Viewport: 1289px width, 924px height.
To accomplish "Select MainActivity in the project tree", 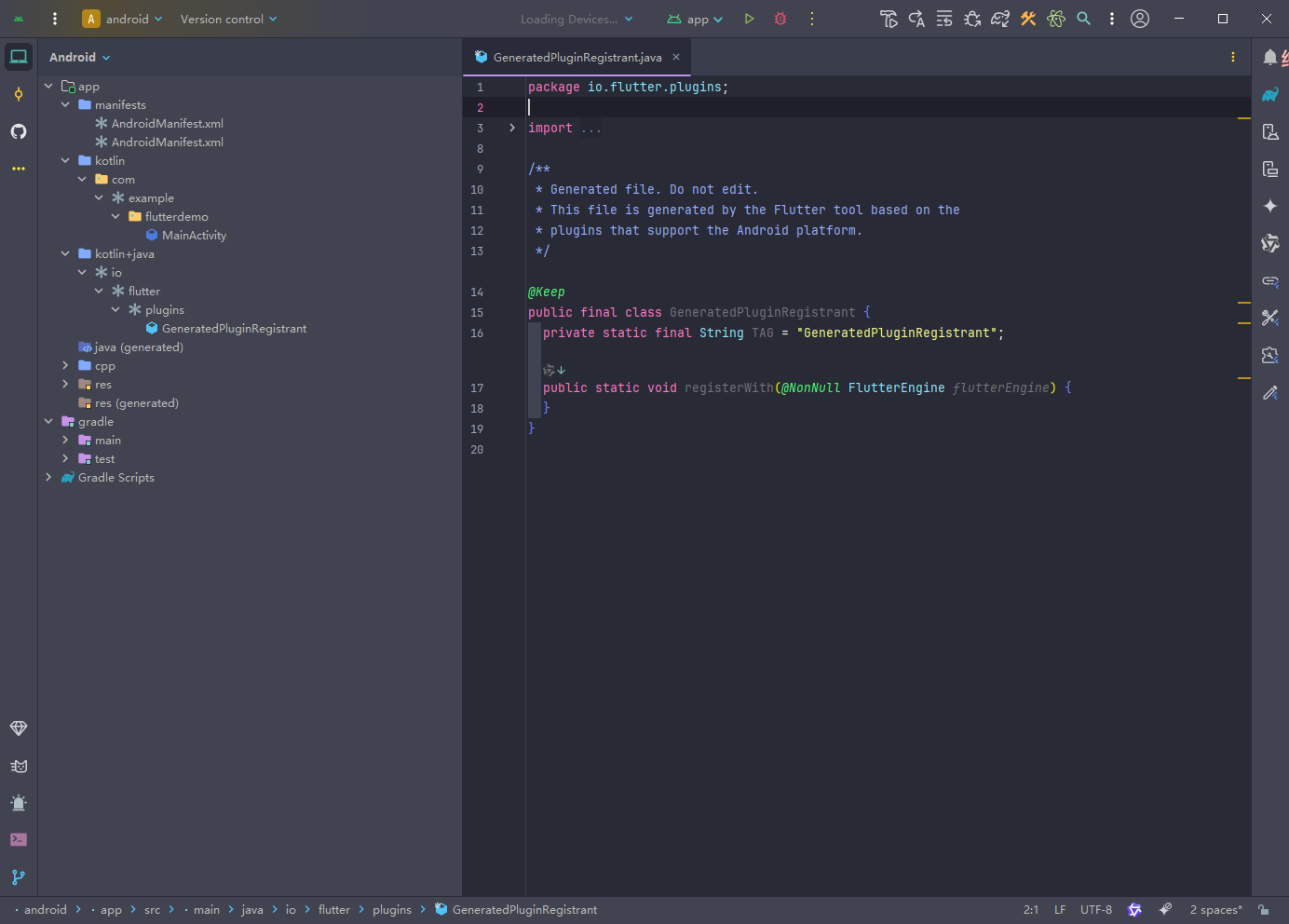I will [x=194, y=236].
